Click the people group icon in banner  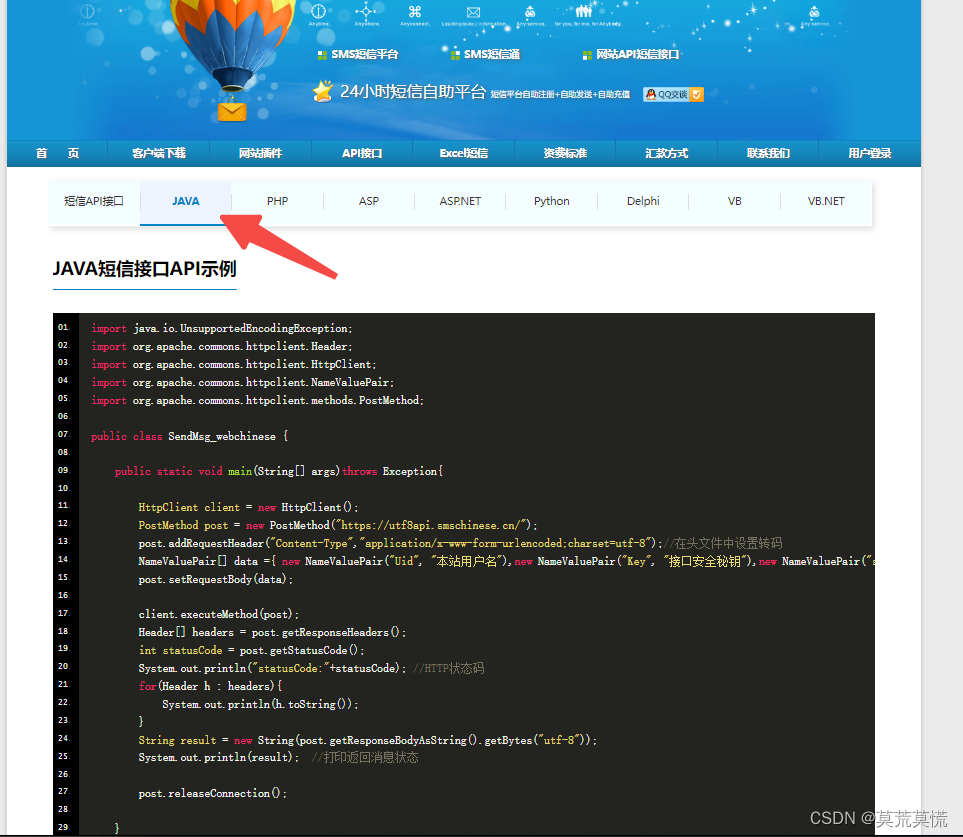[x=583, y=11]
